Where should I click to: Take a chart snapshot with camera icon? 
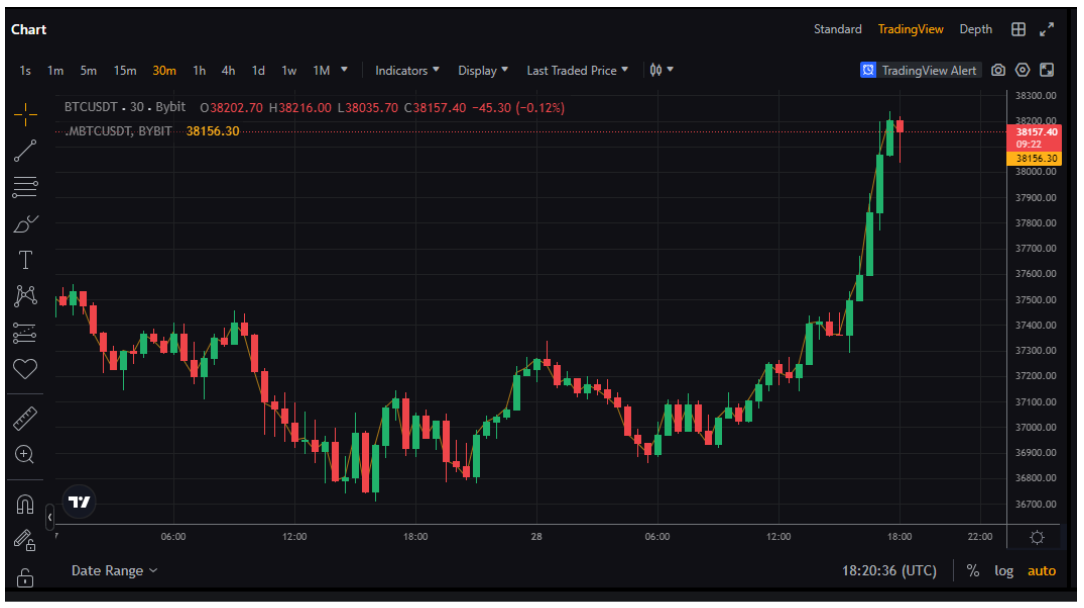click(x=998, y=70)
